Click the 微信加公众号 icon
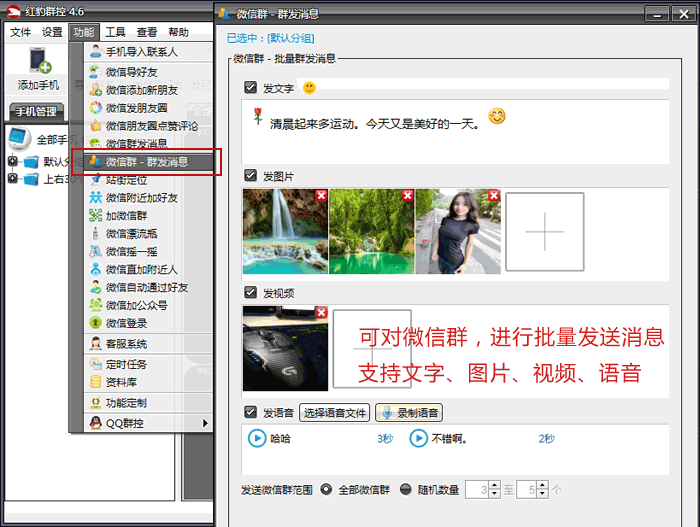This screenshot has width=700, height=527. (x=96, y=305)
